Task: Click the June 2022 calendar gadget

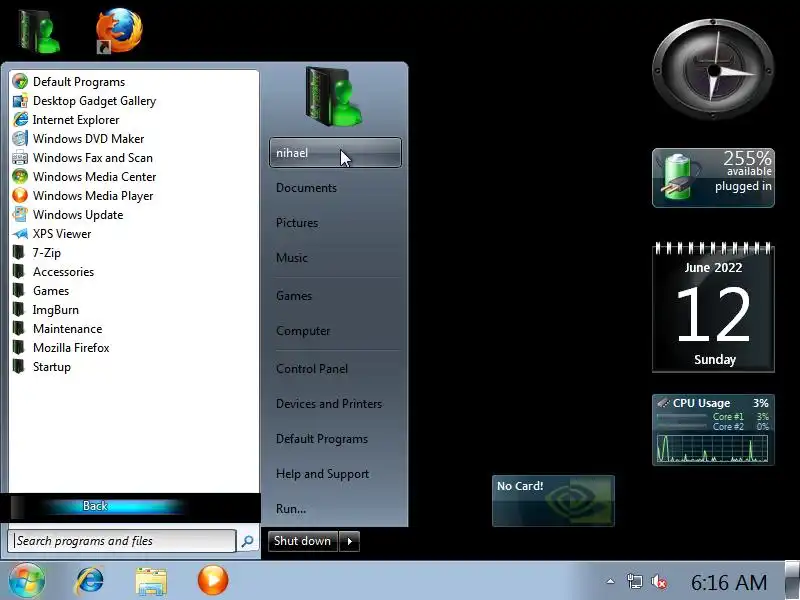Action: [713, 307]
